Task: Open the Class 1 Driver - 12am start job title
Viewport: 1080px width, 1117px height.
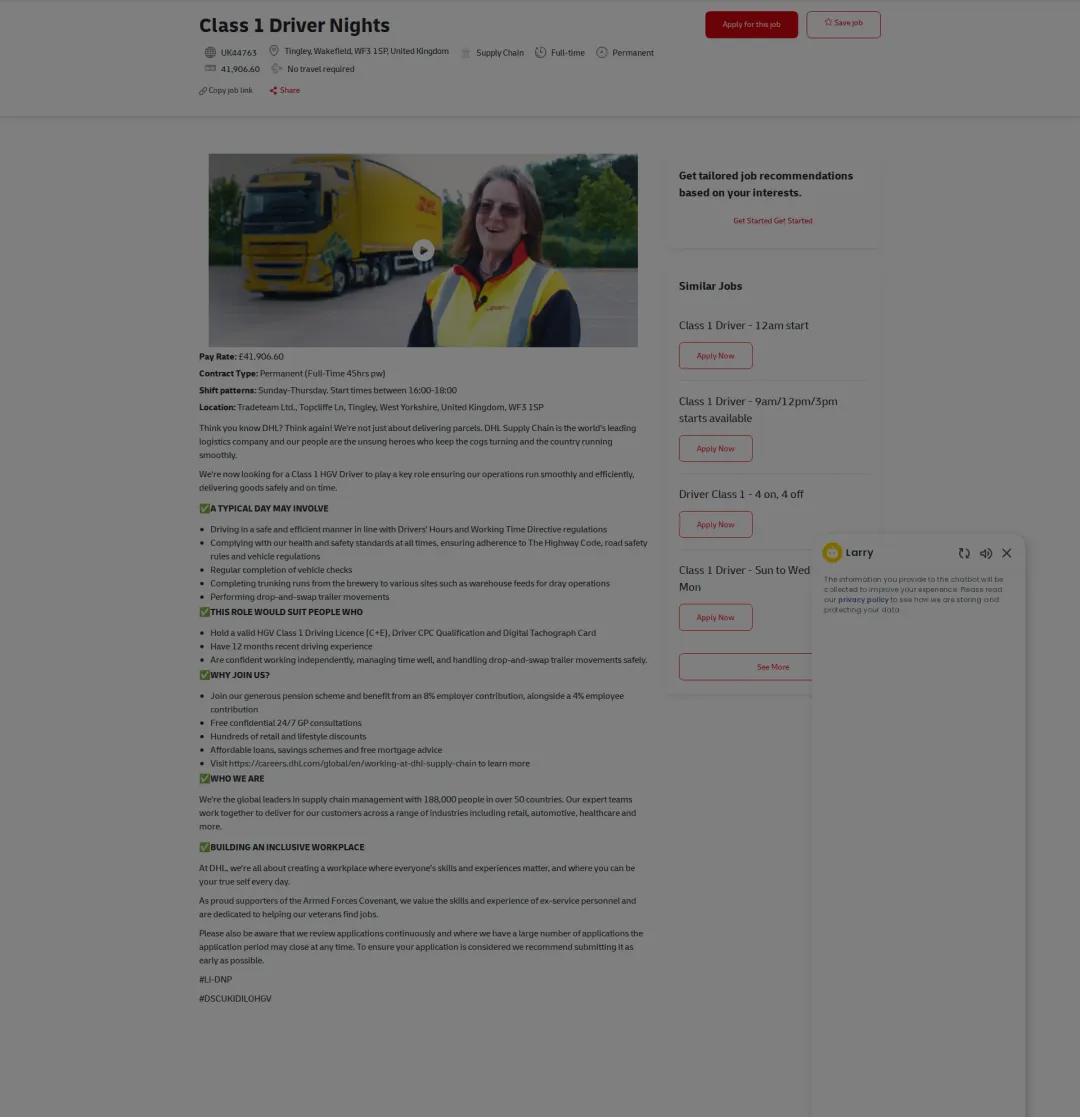Action: coord(743,326)
